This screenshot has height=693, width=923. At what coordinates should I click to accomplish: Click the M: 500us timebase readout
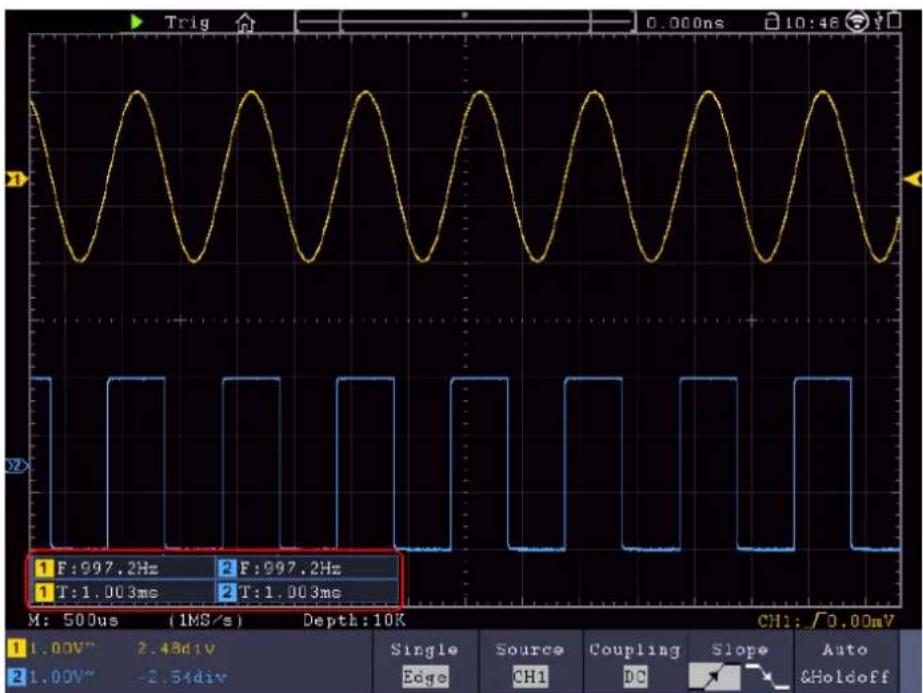tap(73, 621)
